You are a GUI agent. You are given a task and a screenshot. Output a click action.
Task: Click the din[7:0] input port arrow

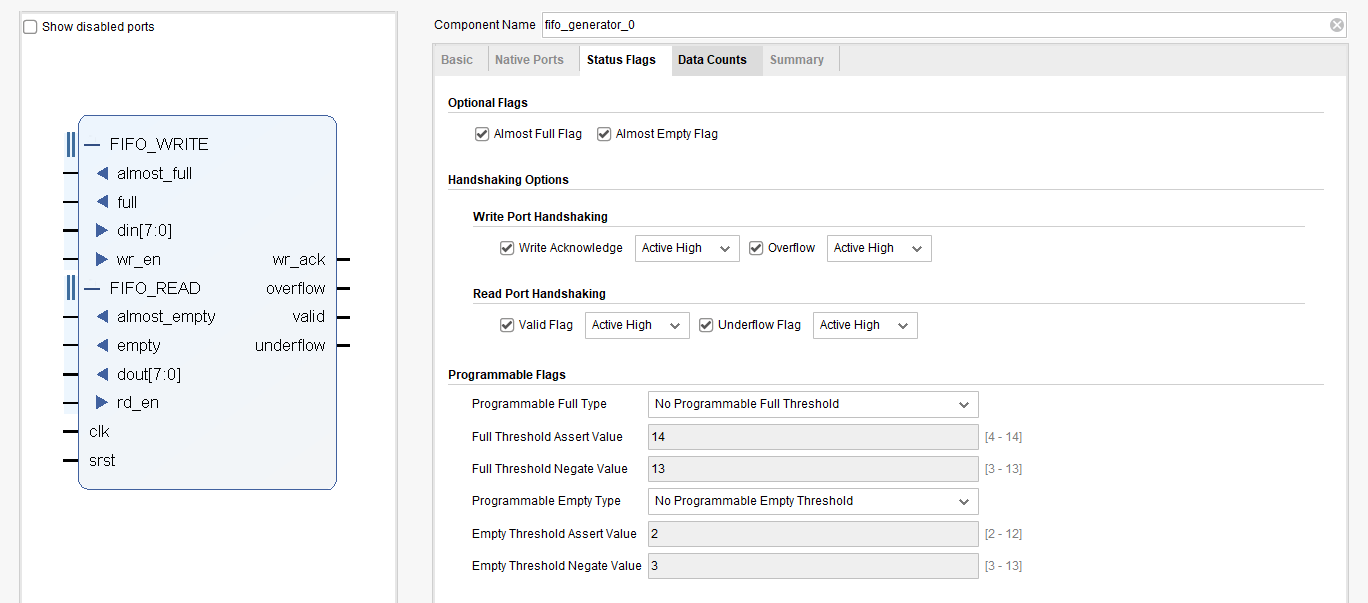[x=102, y=231]
